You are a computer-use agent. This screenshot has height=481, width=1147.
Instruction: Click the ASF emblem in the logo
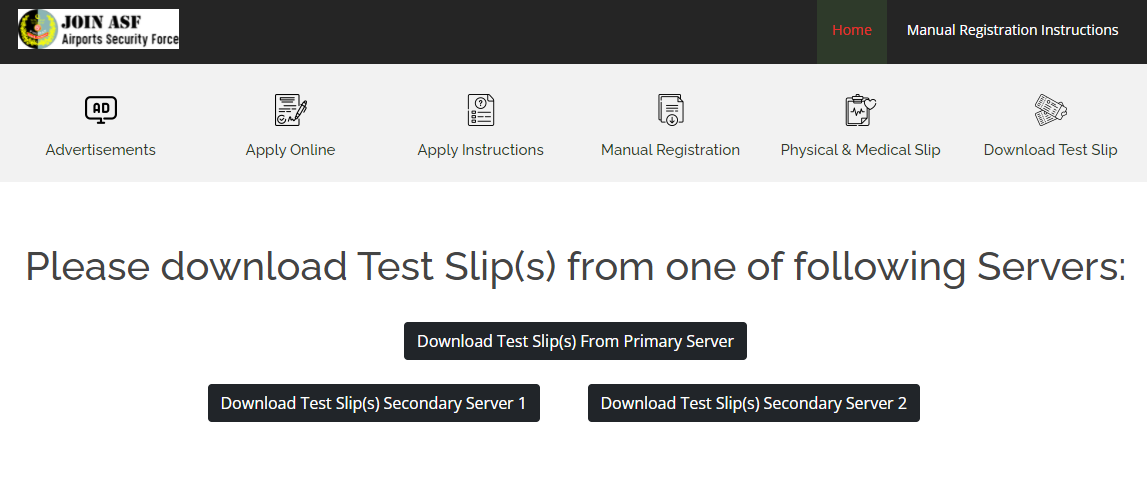[38, 29]
